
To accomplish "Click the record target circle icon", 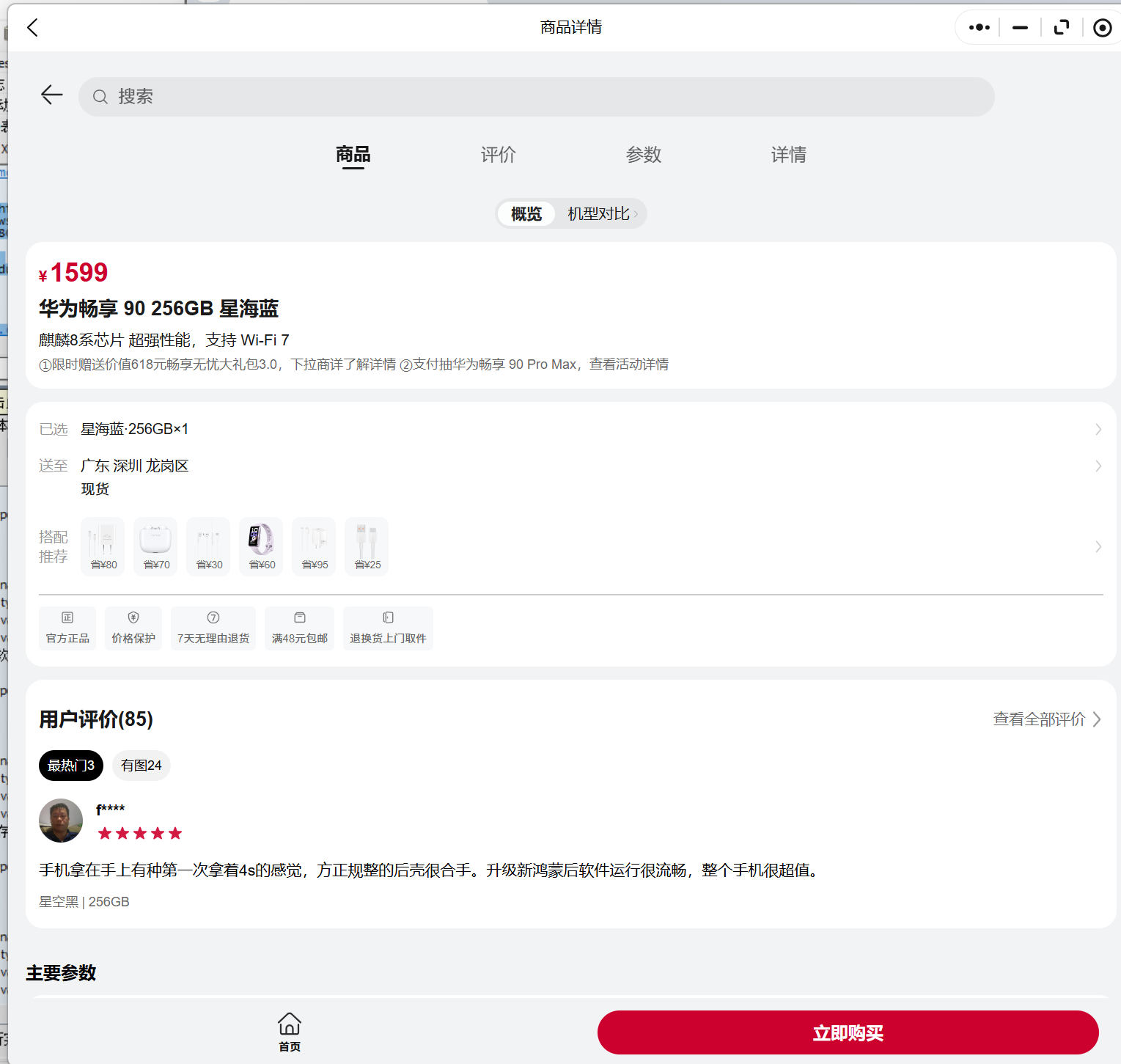I will 1102,28.
